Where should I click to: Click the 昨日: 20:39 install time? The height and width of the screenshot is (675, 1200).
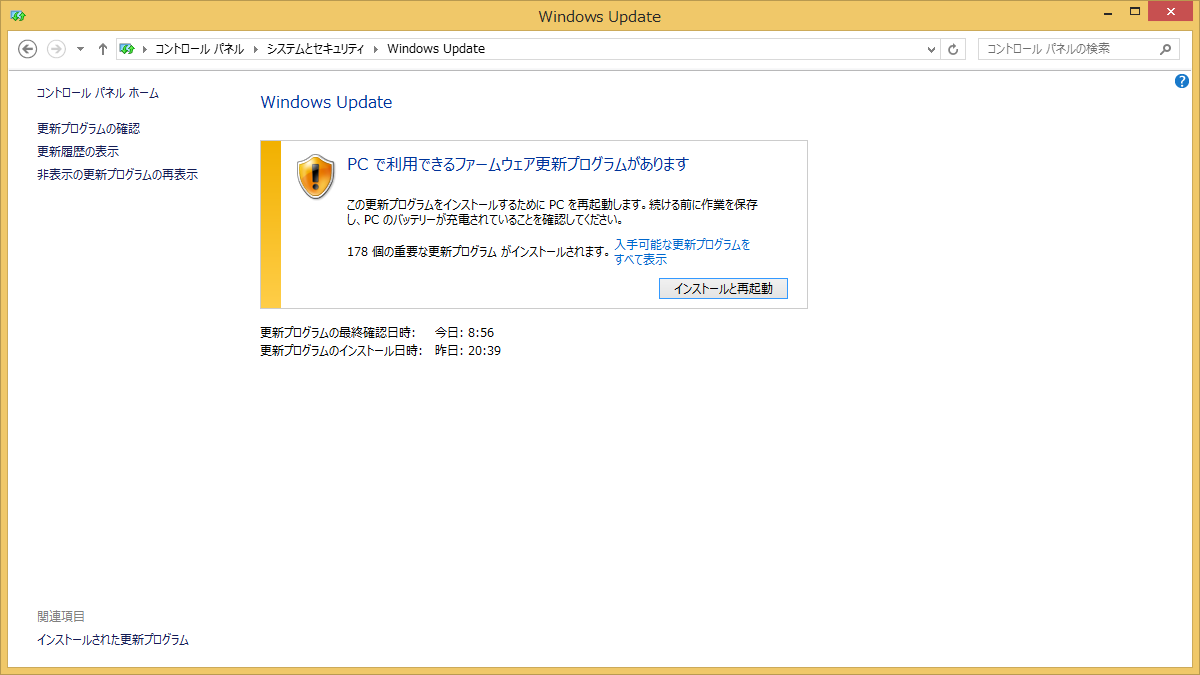pyautogui.click(x=468, y=351)
